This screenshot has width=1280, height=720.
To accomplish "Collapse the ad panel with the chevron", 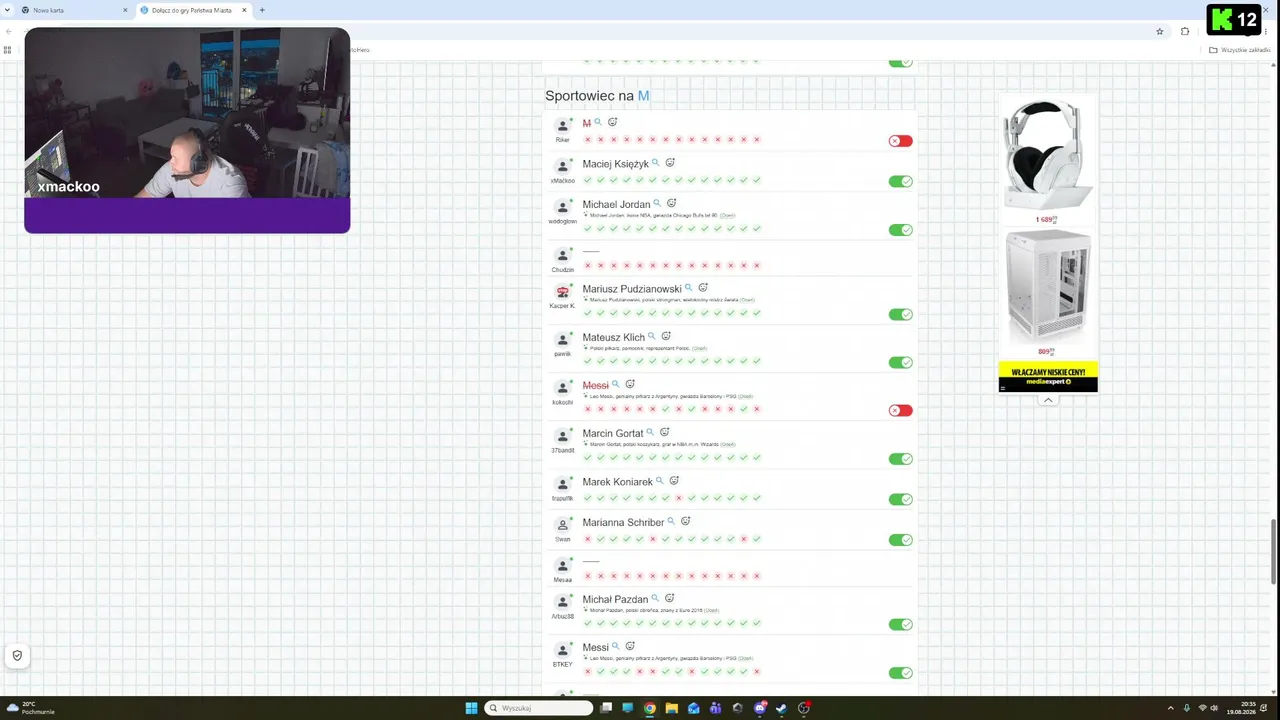I will pos(1048,400).
